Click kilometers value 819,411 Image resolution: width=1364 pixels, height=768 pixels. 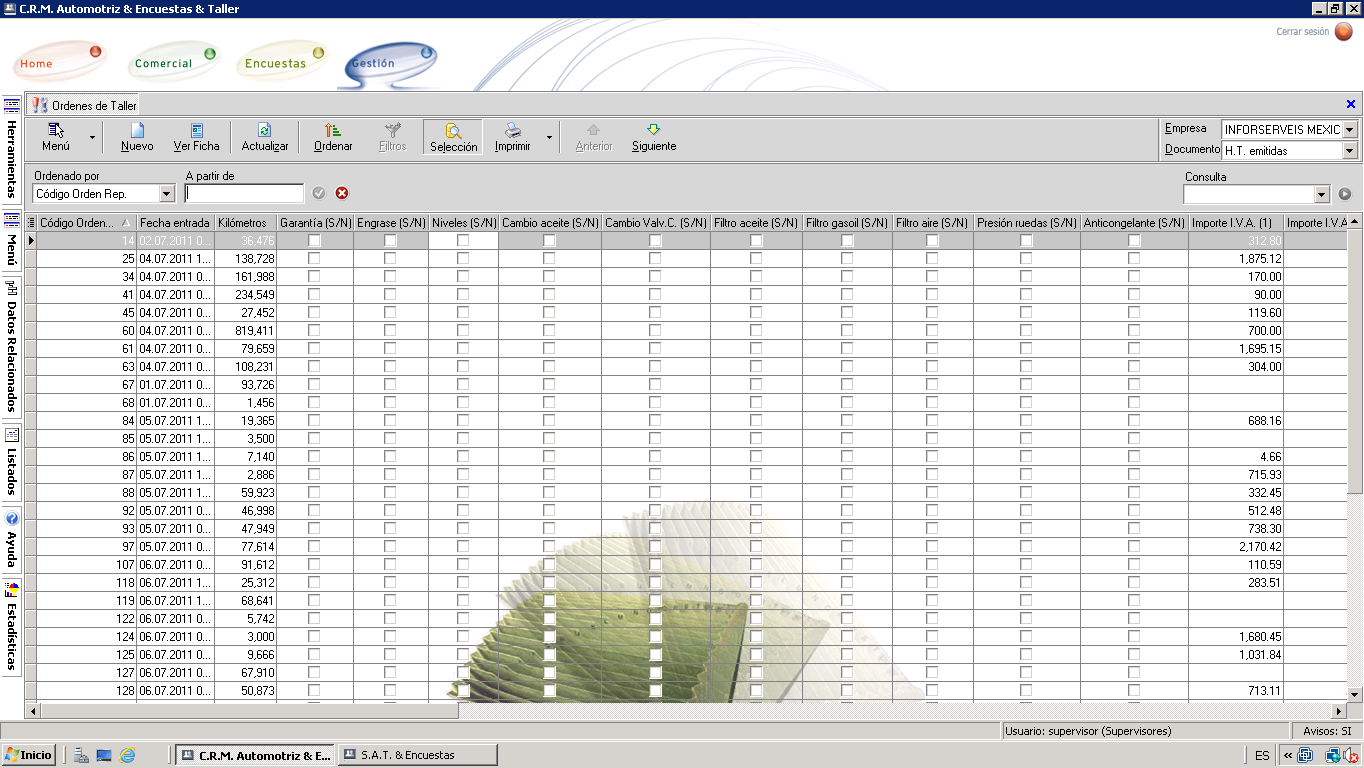pyautogui.click(x=245, y=331)
